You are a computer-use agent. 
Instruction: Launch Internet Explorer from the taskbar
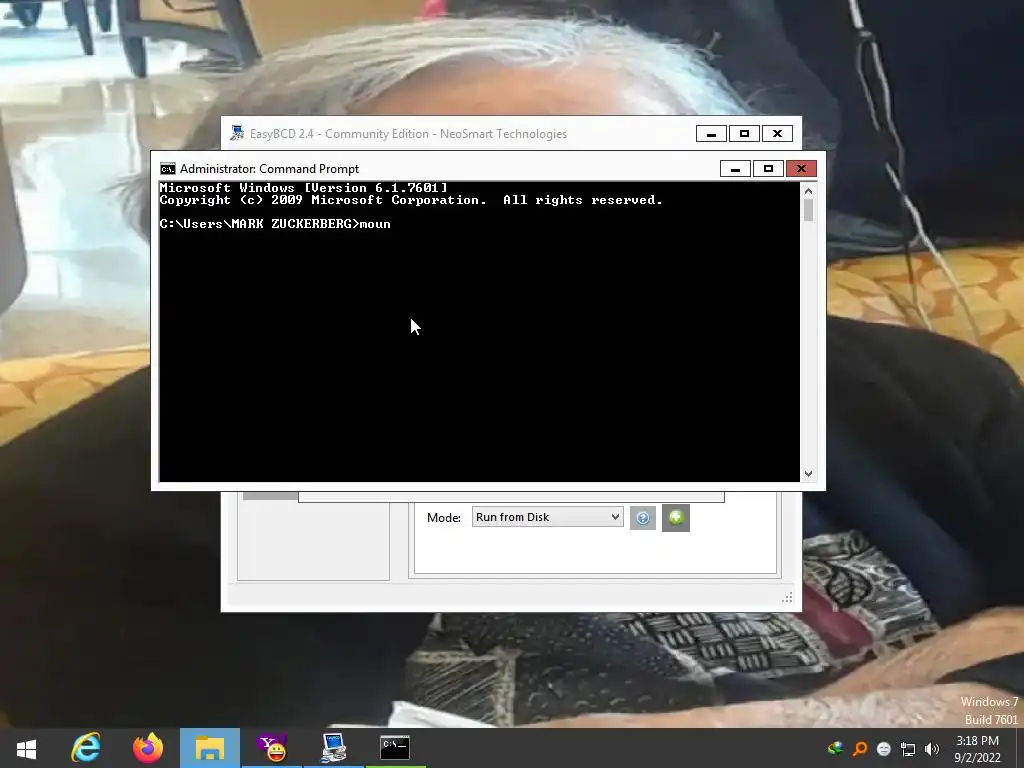pyautogui.click(x=86, y=748)
